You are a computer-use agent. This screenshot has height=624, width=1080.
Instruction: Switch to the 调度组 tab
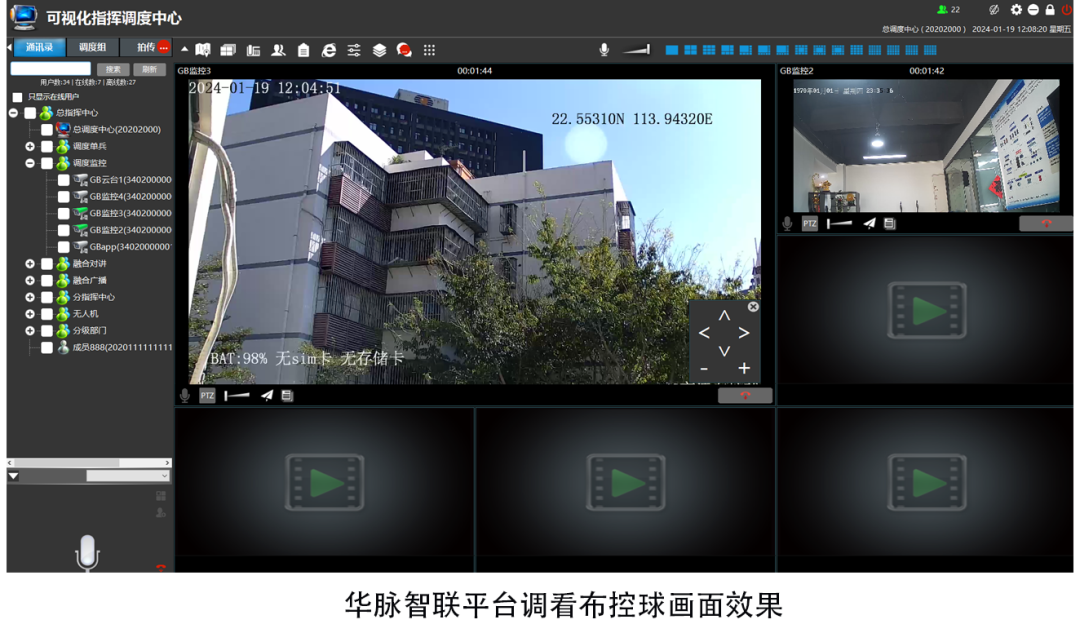(x=92, y=47)
